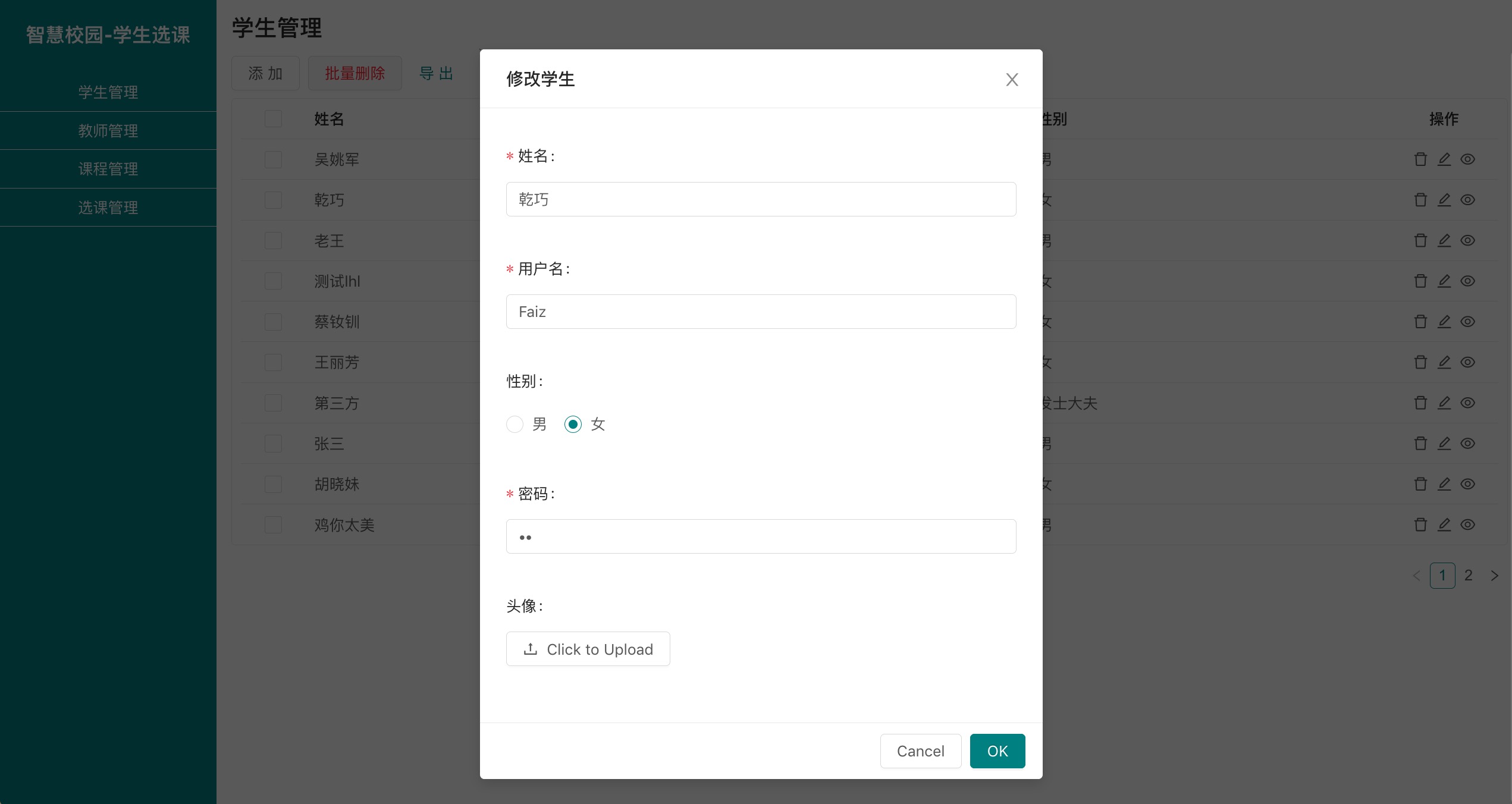This screenshot has height=804, width=1512.
Task: Click edit pencil icon for 王丽芳 row
Action: pos(1444,362)
